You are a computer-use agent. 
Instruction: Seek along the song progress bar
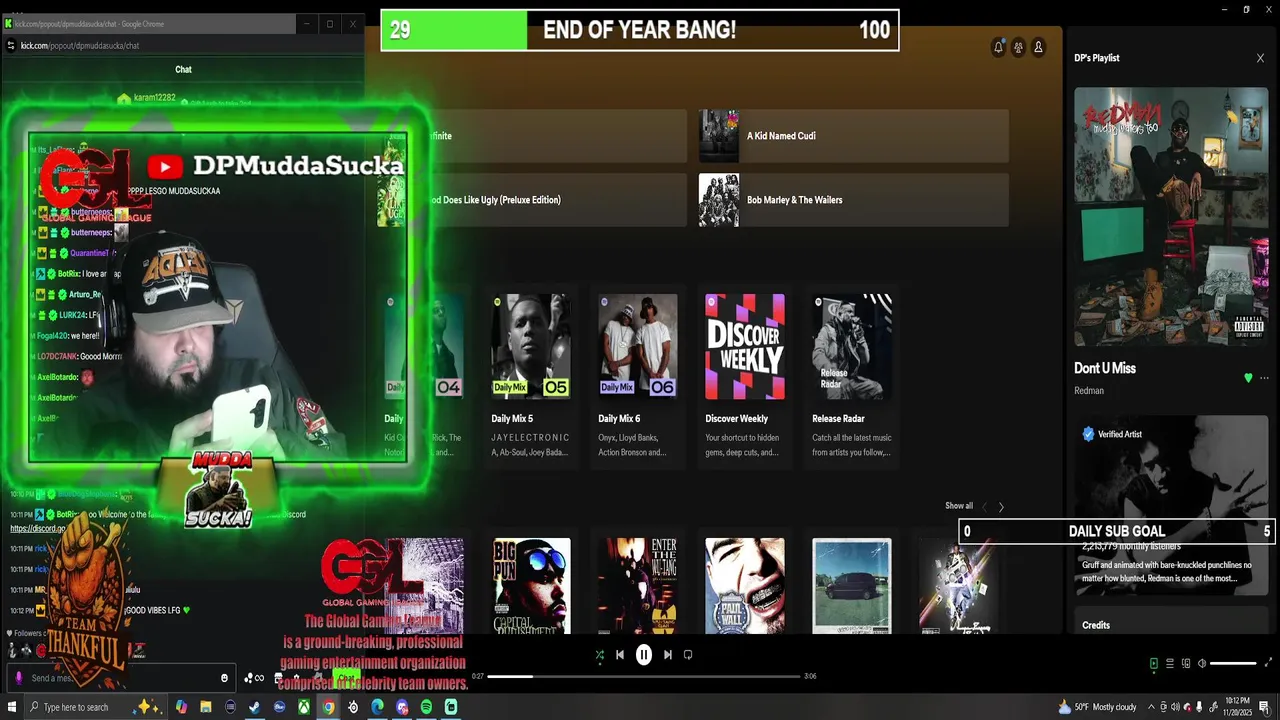point(644,676)
